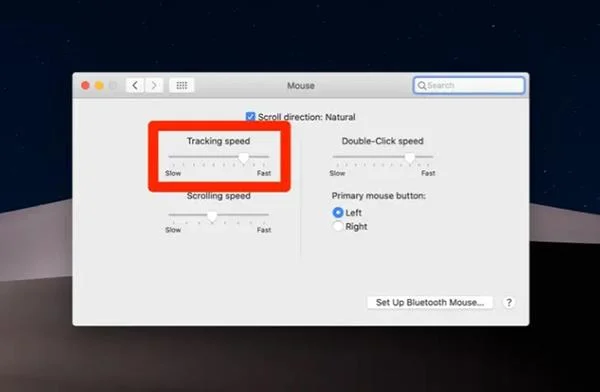
Task: Click the Double-Click speed label
Action: (383, 141)
